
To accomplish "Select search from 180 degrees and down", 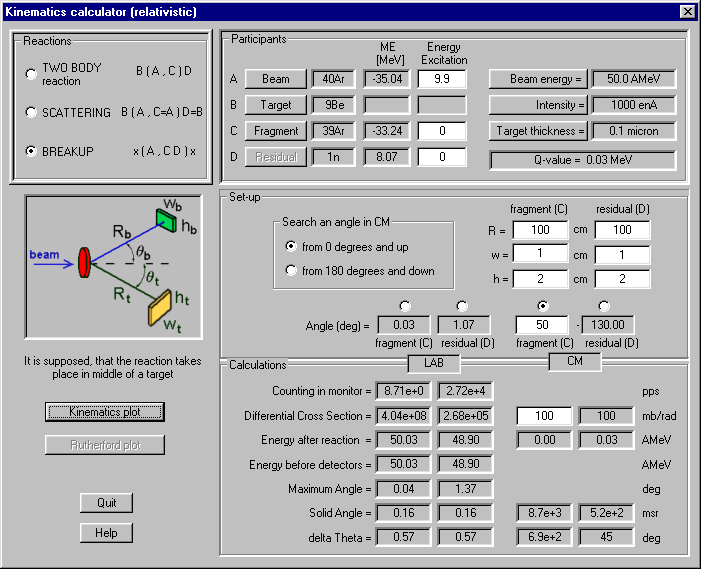I will tap(291, 270).
